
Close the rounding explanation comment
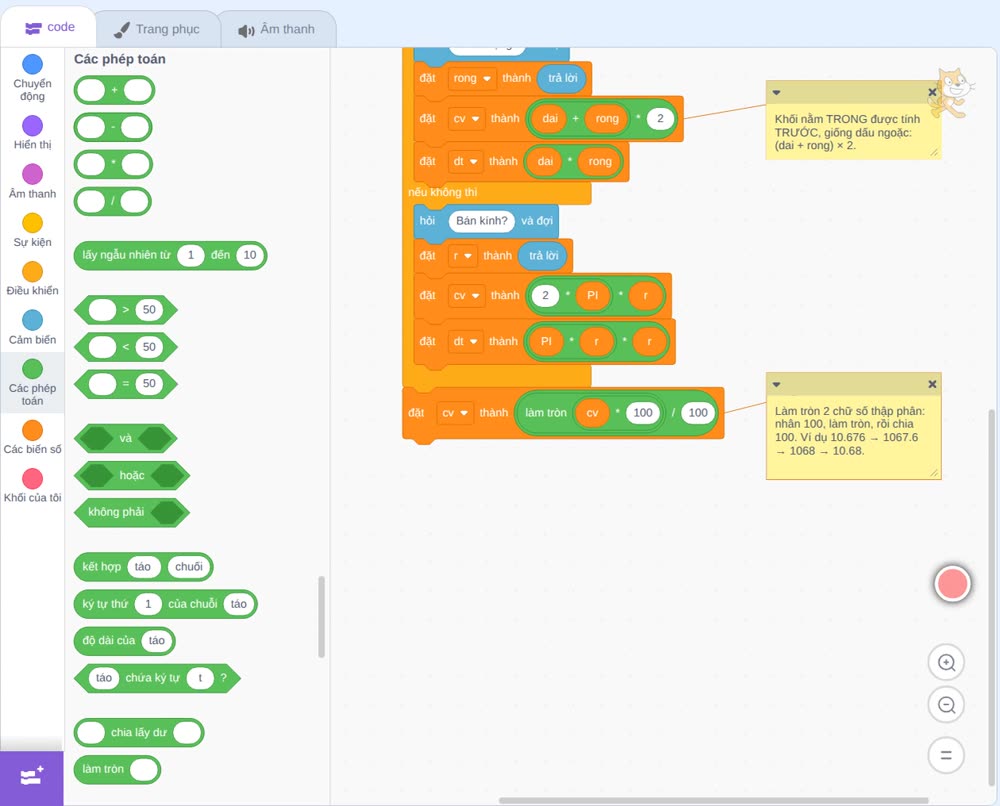point(932,384)
